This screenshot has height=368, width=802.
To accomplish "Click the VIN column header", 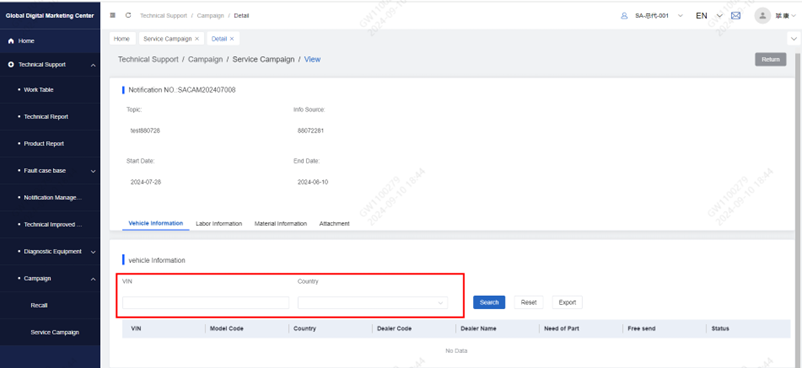I will pos(136,329).
